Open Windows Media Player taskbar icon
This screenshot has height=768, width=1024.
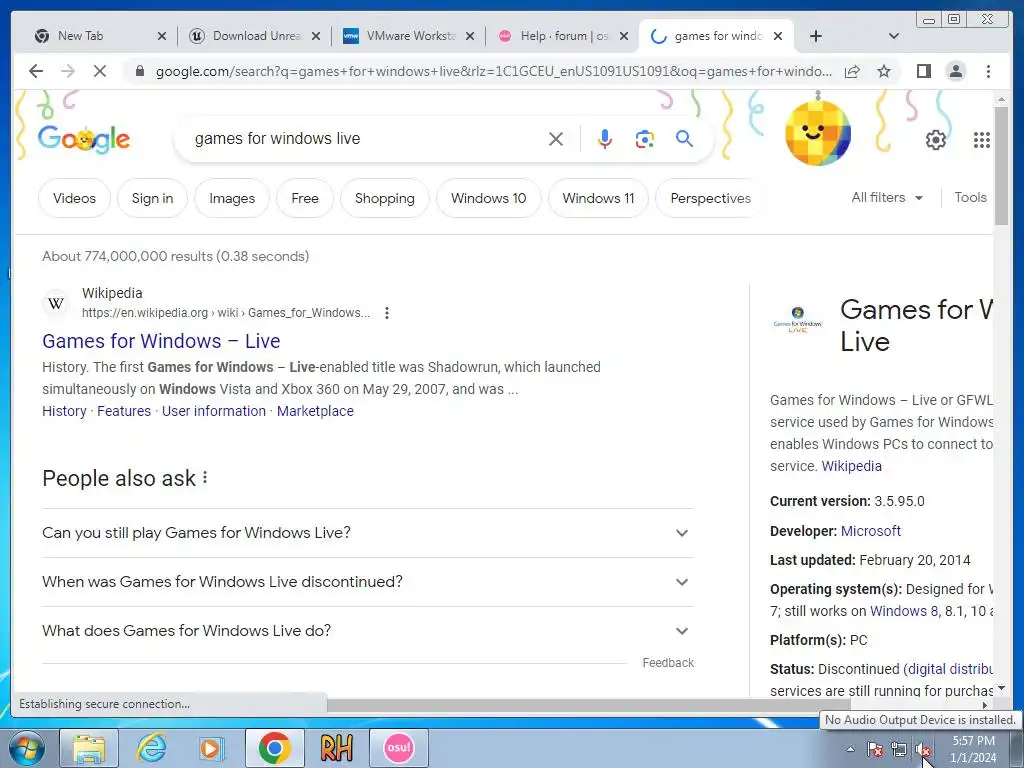(211, 748)
